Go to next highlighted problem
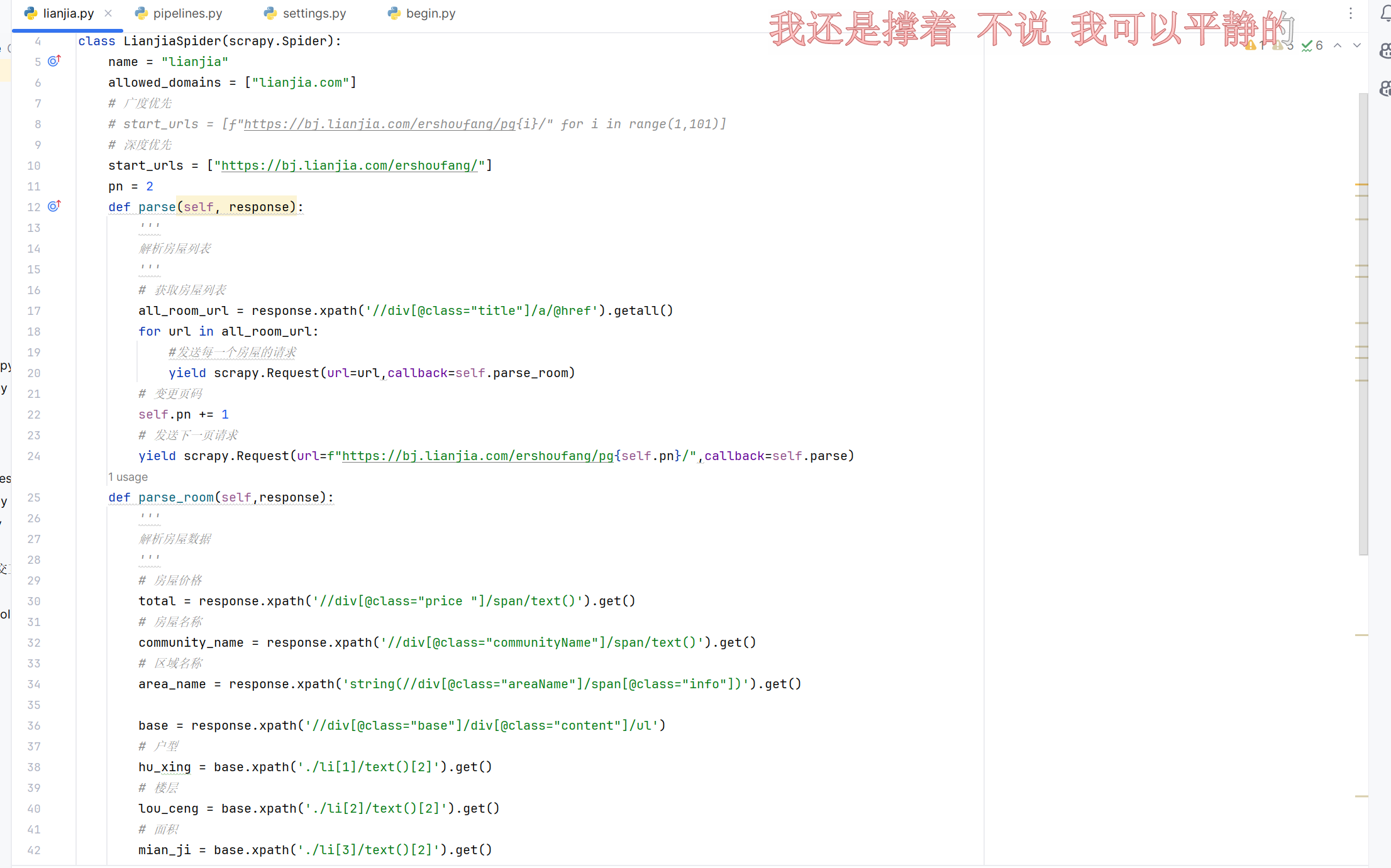 coord(1357,45)
